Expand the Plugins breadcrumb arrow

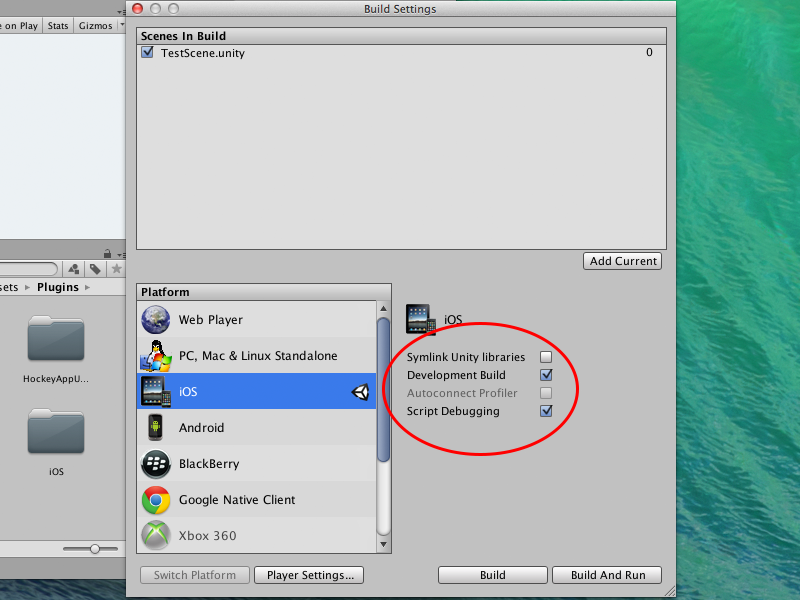click(x=87, y=287)
